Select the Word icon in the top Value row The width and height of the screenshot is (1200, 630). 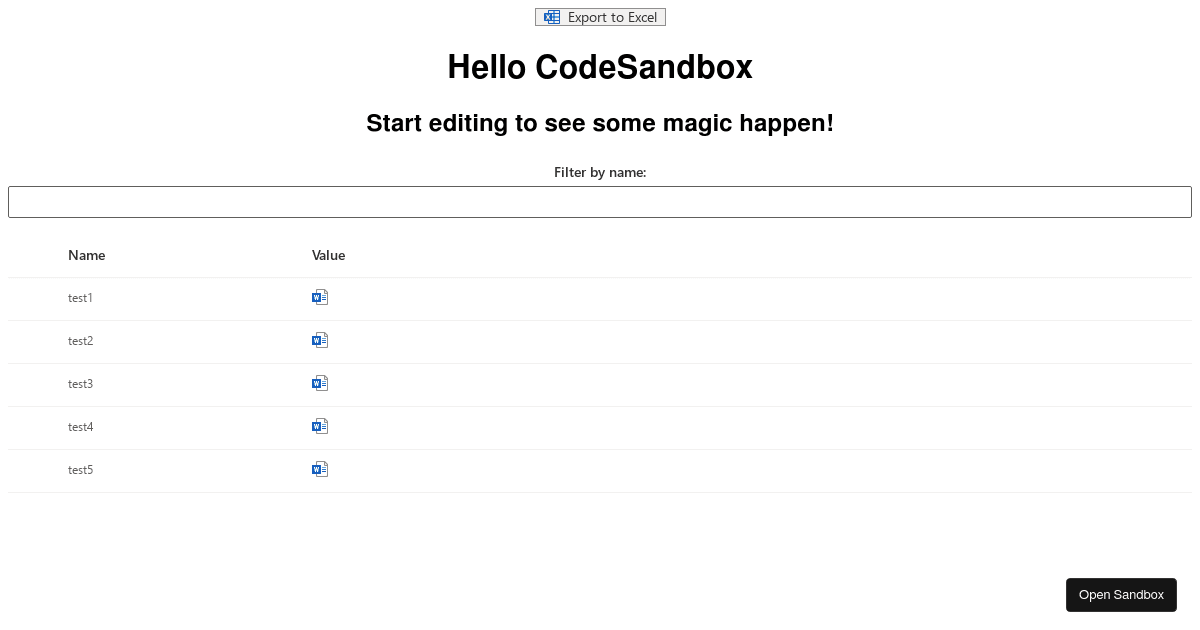coord(320,296)
